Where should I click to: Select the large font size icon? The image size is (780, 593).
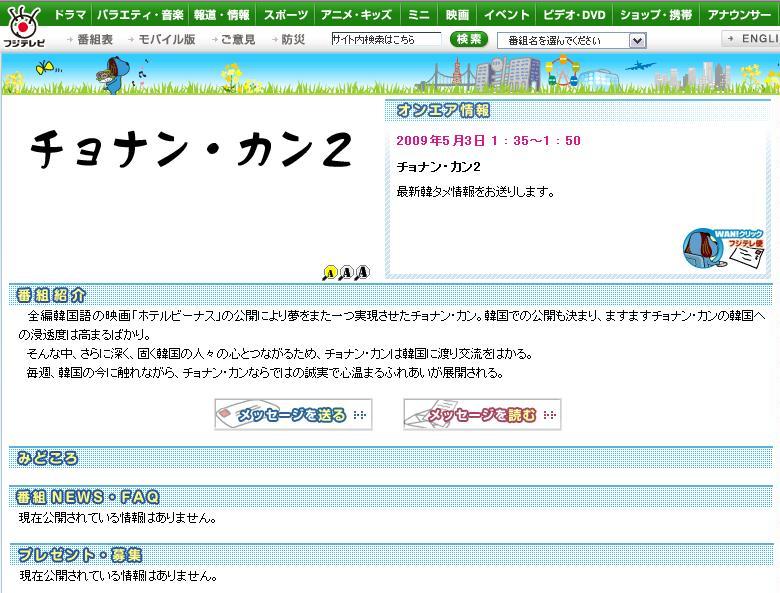pyautogui.click(x=363, y=272)
